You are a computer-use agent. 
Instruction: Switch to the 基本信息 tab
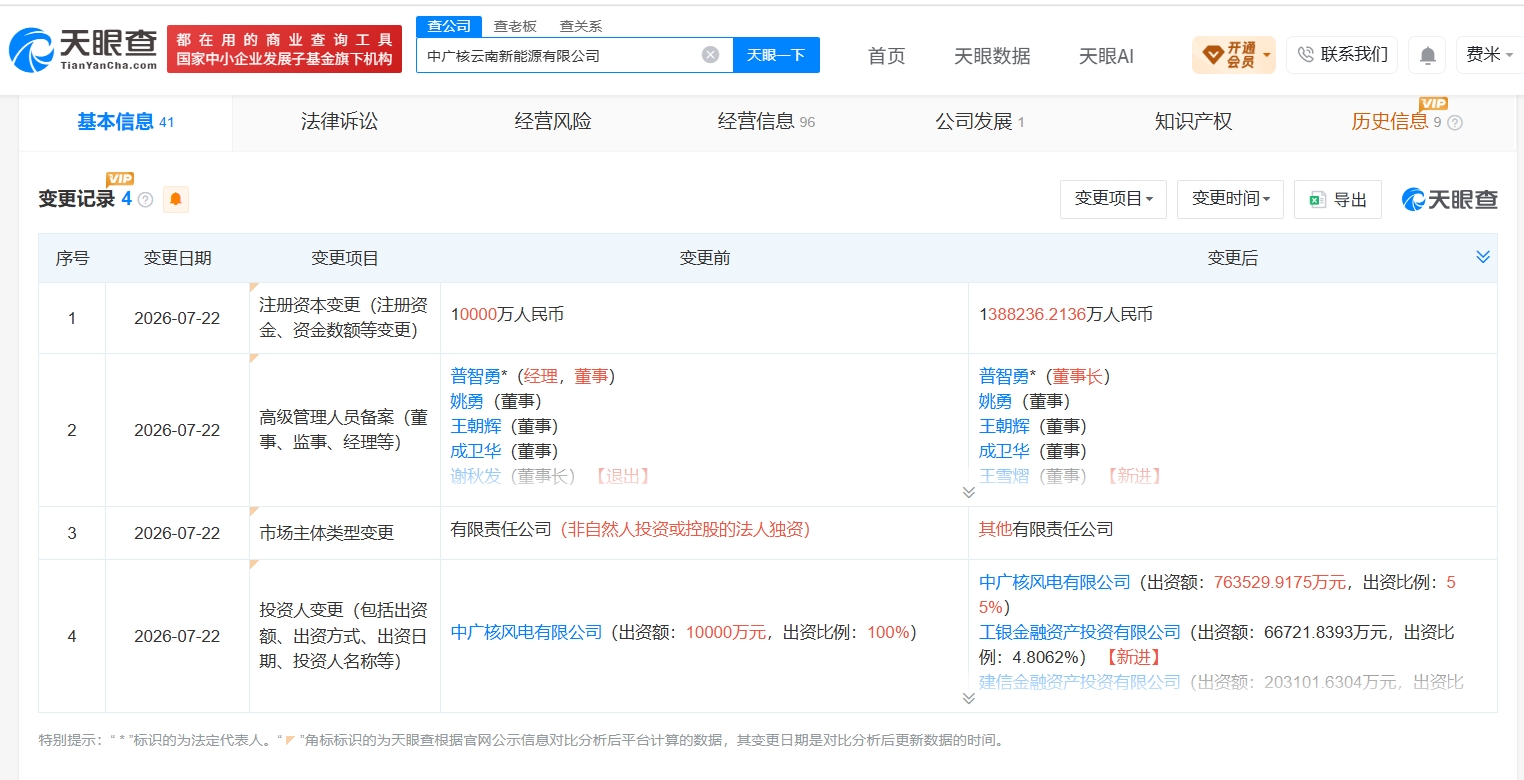point(126,122)
